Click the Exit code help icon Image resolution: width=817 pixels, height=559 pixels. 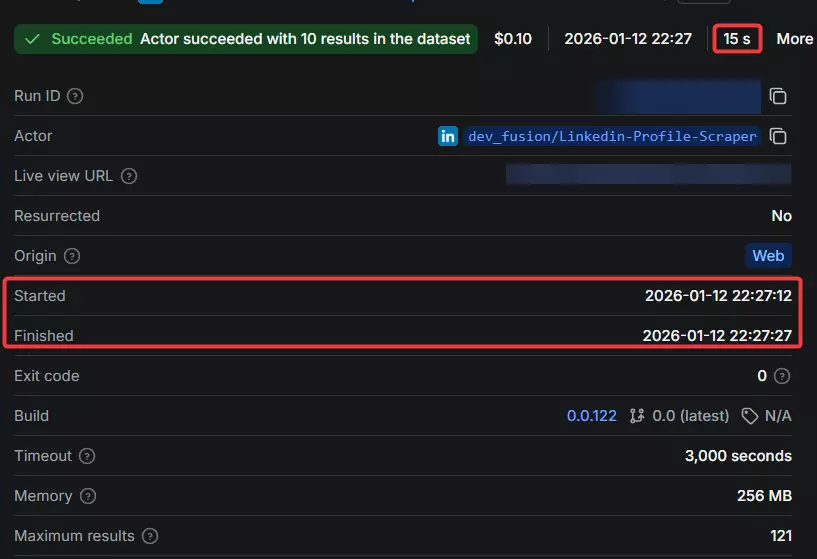pyautogui.click(x=782, y=376)
